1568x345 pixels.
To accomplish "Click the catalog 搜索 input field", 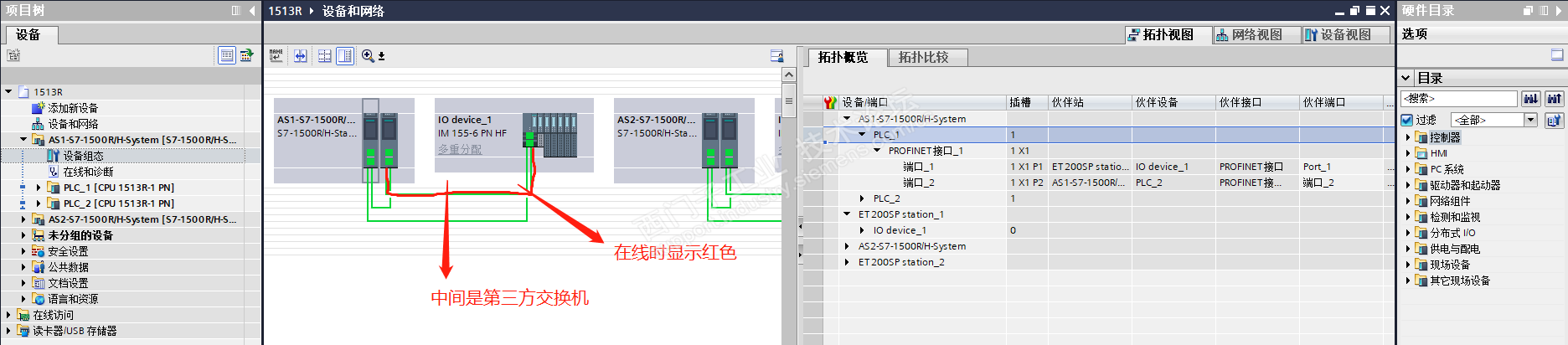I will point(1458,99).
